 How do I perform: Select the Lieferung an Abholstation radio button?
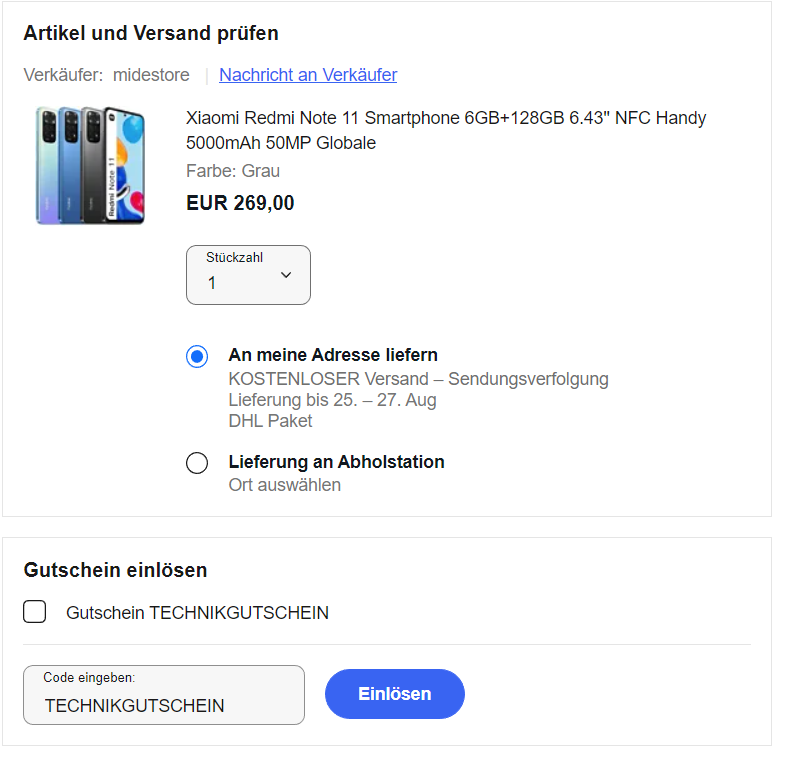click(x=197, y=463)
